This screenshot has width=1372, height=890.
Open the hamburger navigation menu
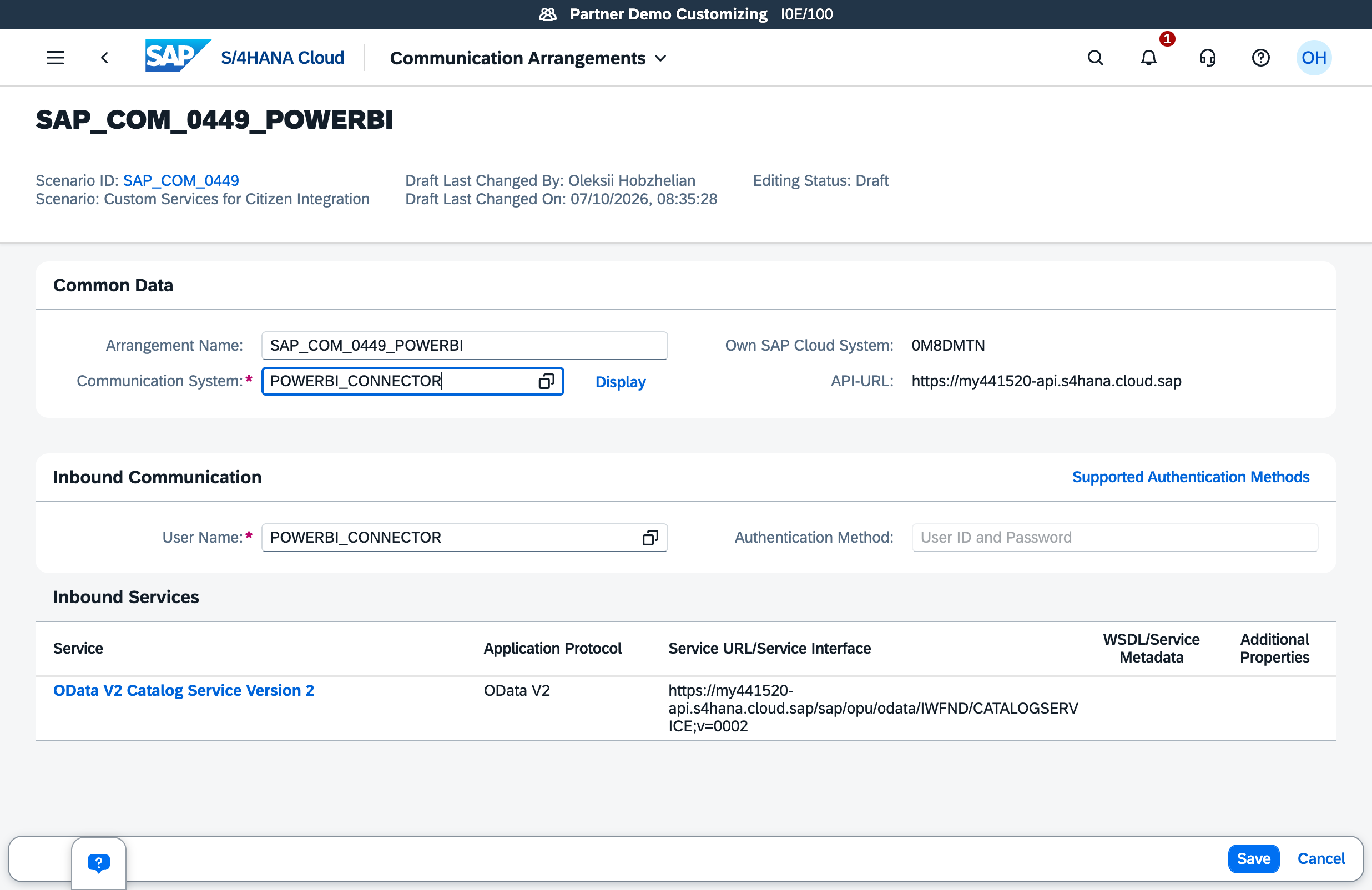pos(56,58)
